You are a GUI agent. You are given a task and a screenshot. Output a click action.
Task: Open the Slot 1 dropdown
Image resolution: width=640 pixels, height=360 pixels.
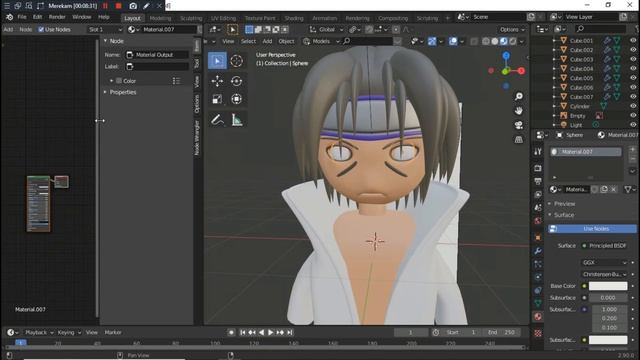click(x=104, y=29)
